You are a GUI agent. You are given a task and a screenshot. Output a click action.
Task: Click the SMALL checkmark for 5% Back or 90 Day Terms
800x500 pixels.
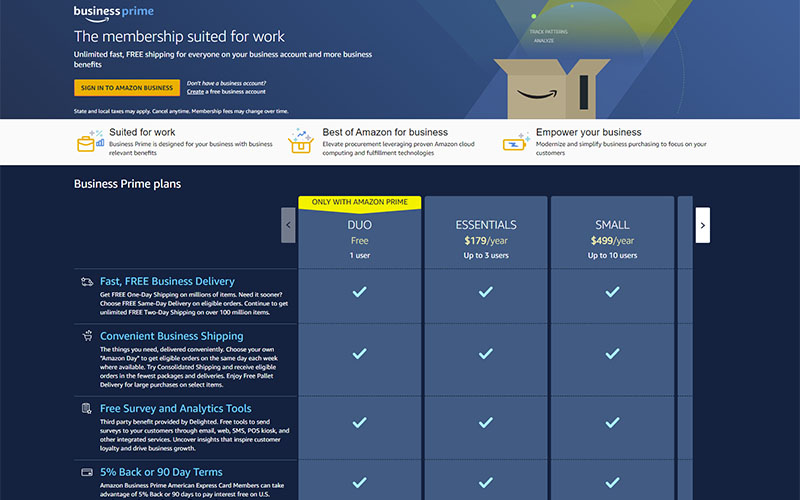pyautogui.click(x=612, y=482)
